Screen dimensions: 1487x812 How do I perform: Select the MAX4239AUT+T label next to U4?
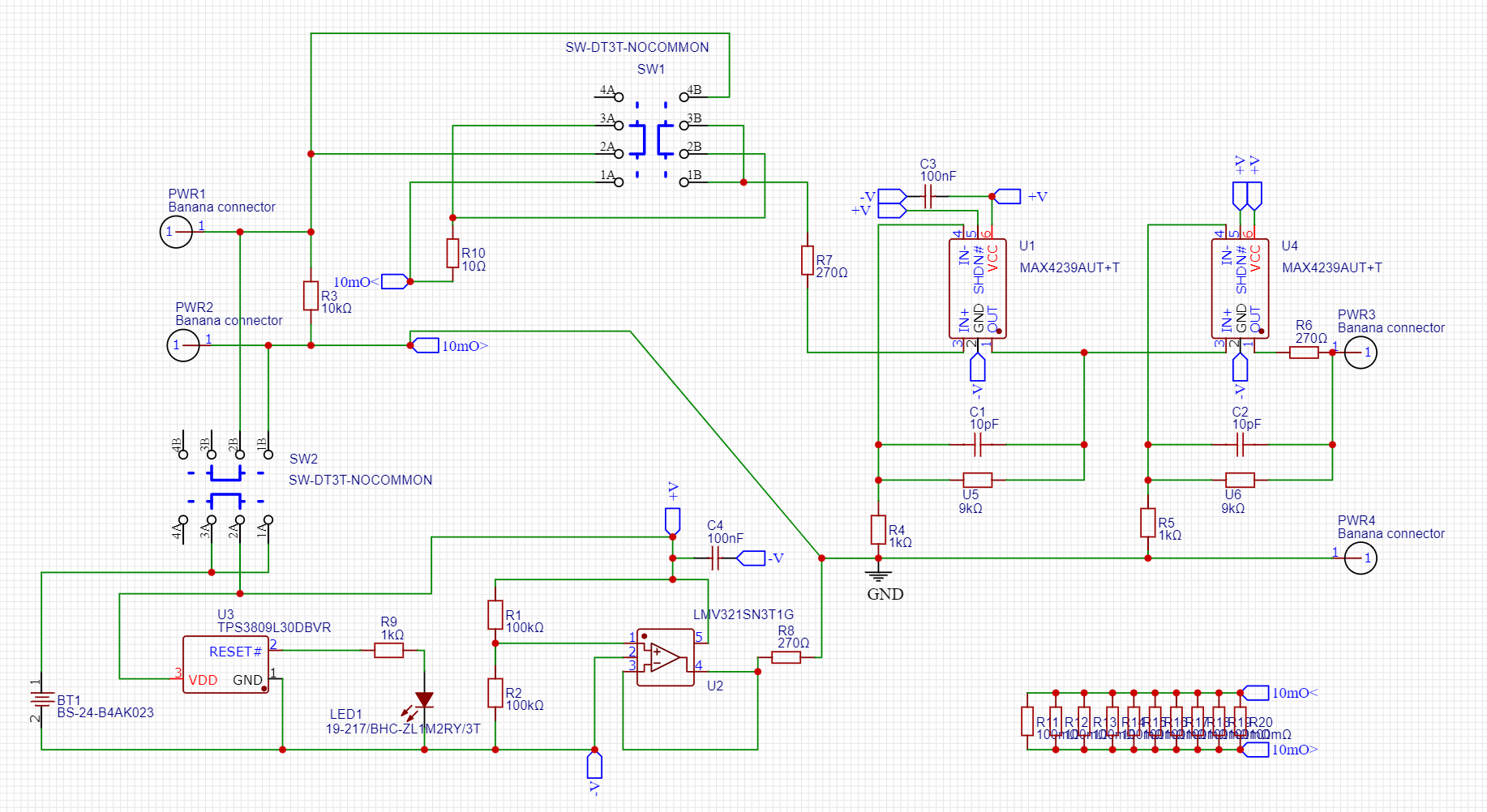coord(1332,268)
